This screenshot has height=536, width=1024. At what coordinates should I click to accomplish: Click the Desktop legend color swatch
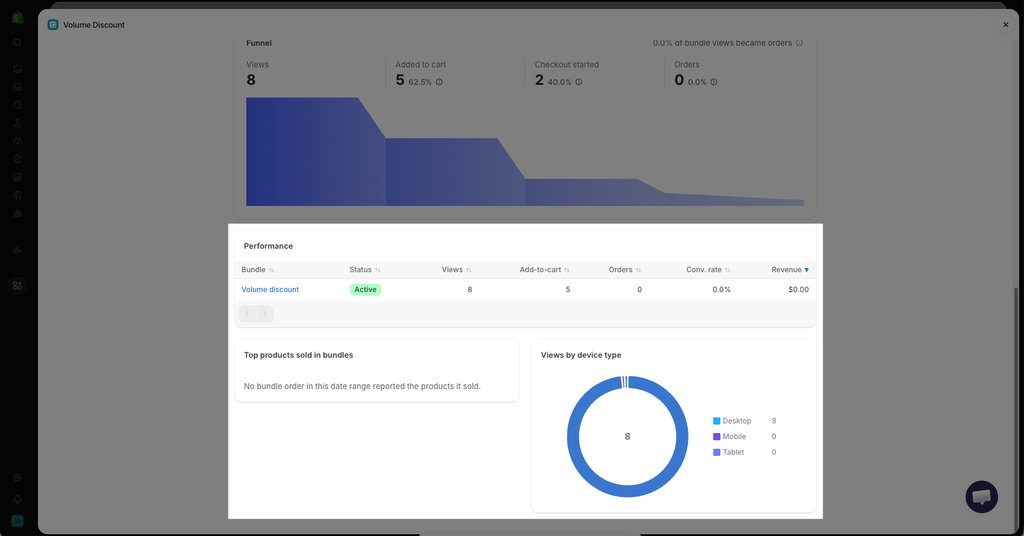[716, 421]
